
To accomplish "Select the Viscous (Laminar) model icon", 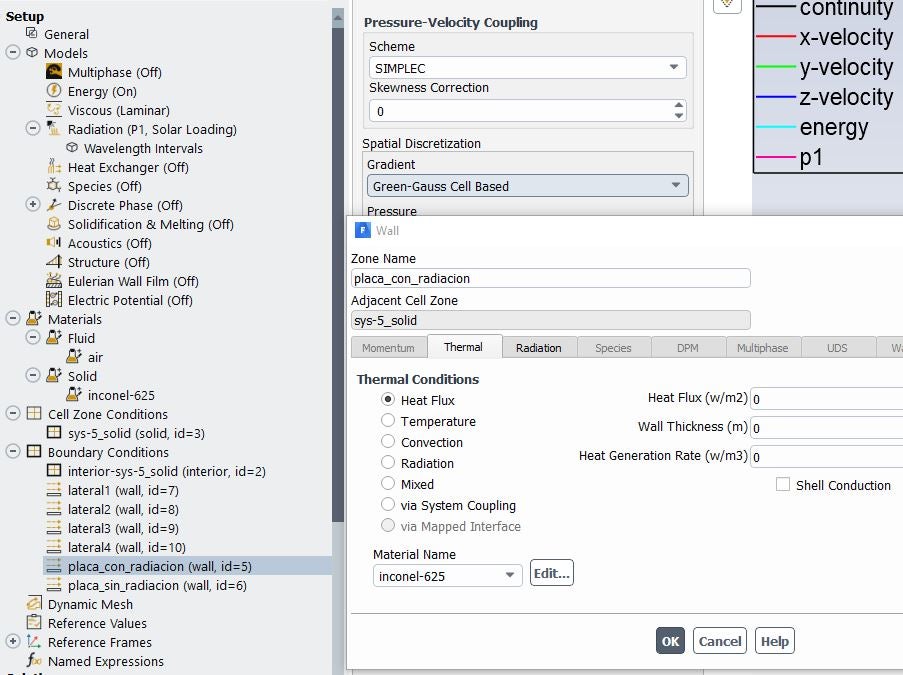I will (x=54, y=110).
